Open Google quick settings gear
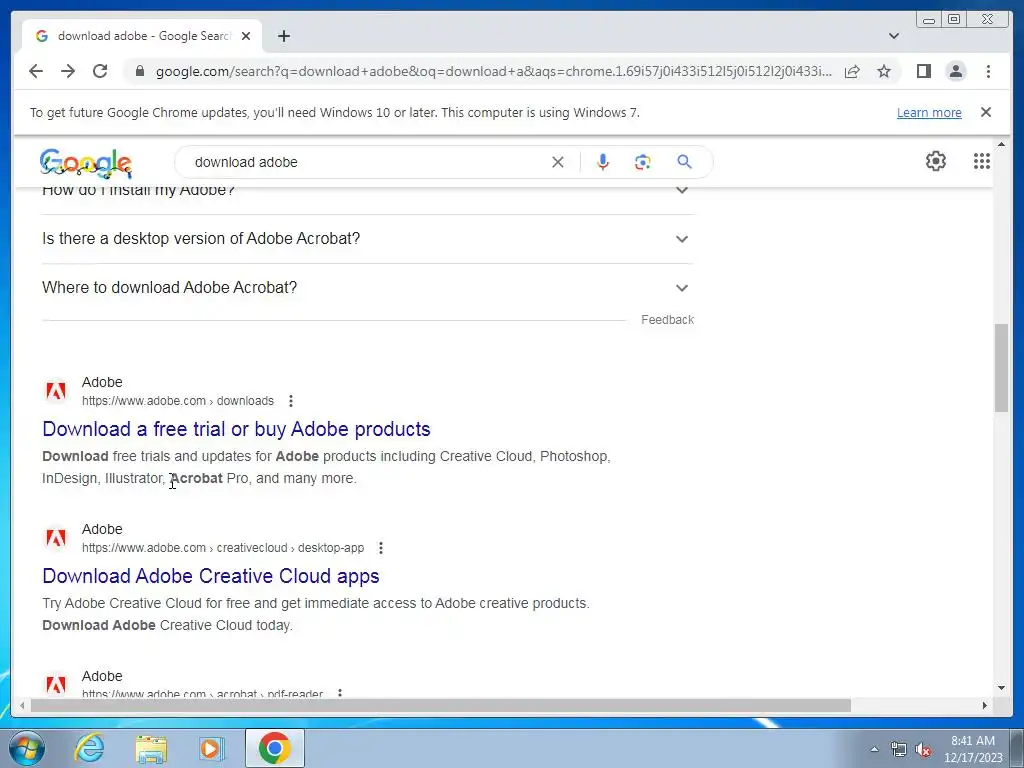1024x768 pixels. (x=936, y=161)
